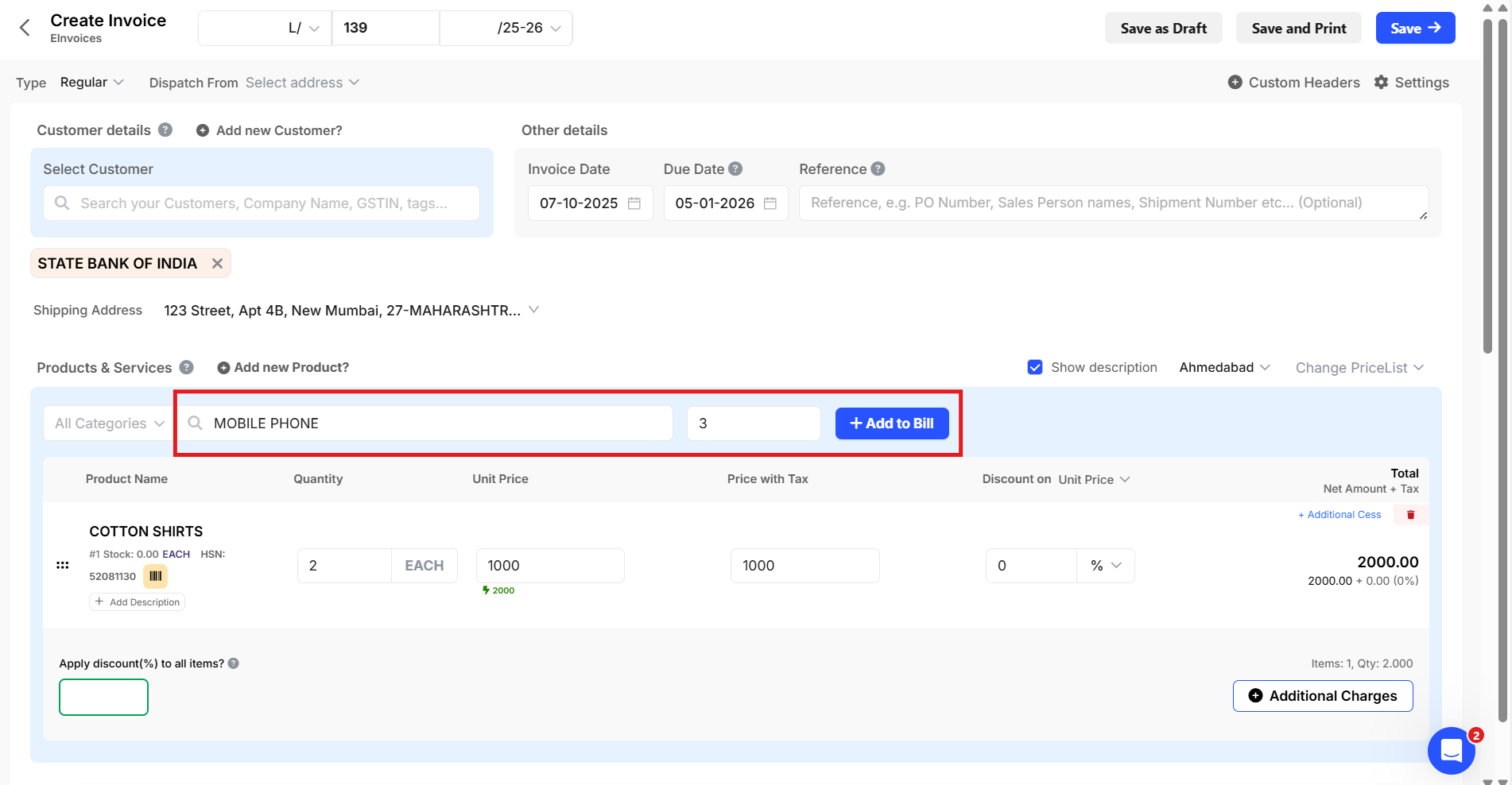The width and height of the screenshot is (1512, 785).
Task: Click the HSN code 52081130
Action: pyautogui.click(x=113, y=577)
